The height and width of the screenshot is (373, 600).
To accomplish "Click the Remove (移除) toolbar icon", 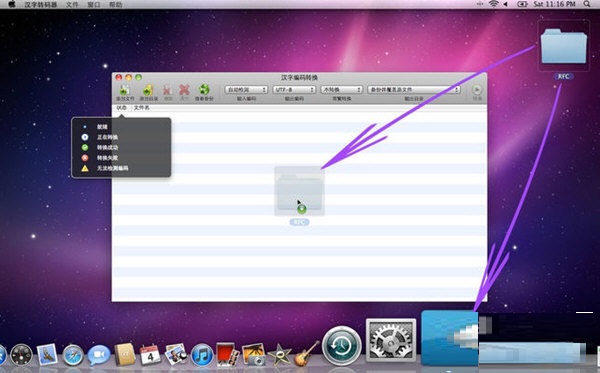I will tap(167, 91).
